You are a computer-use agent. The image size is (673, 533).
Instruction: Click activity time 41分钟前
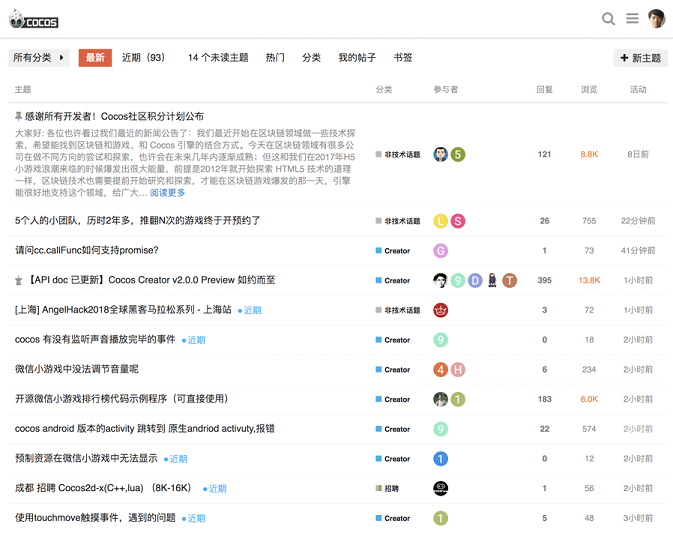point(638,250)
